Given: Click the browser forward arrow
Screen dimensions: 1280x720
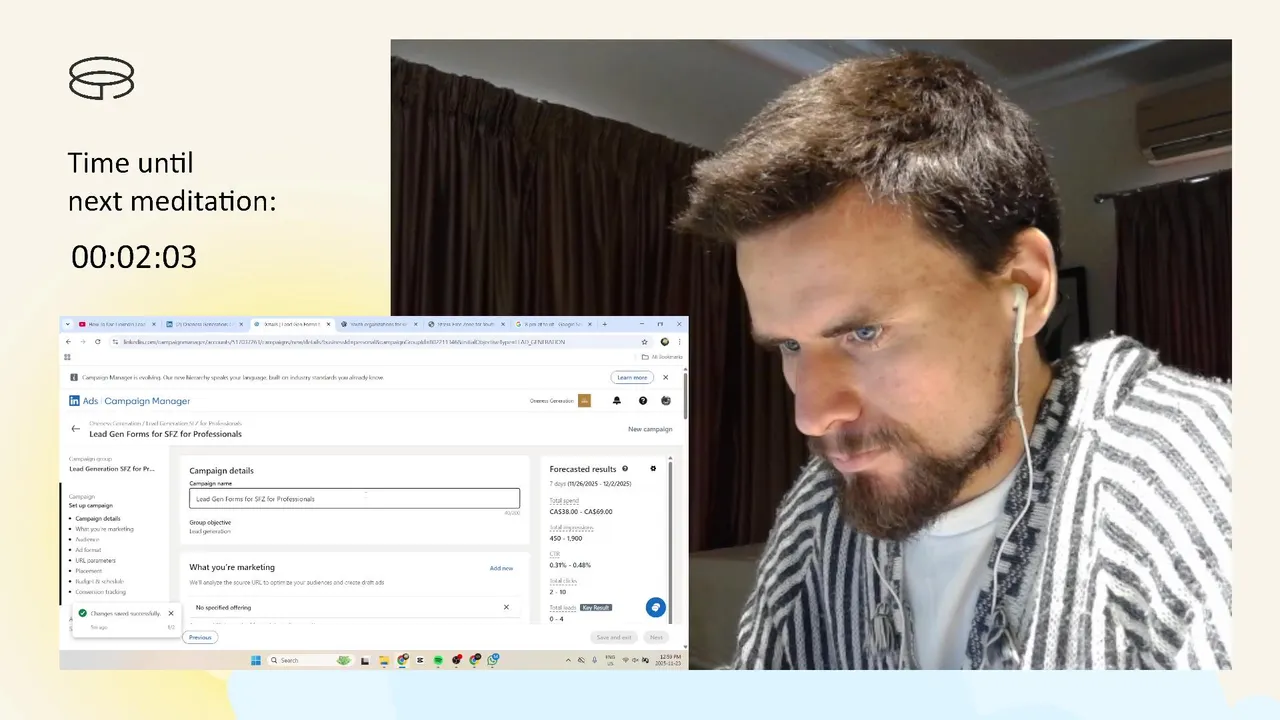Looking at the screenshot, I should coord(83,341).
